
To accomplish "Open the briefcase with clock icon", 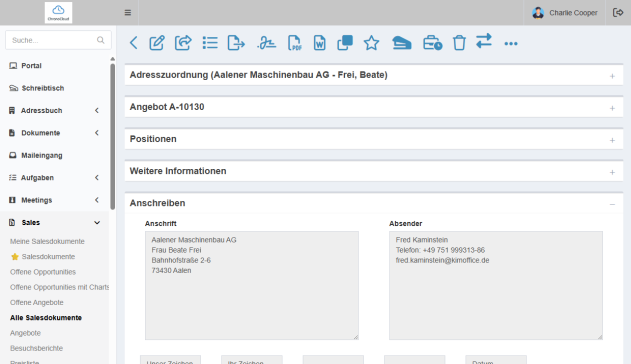I will [433, 43].
